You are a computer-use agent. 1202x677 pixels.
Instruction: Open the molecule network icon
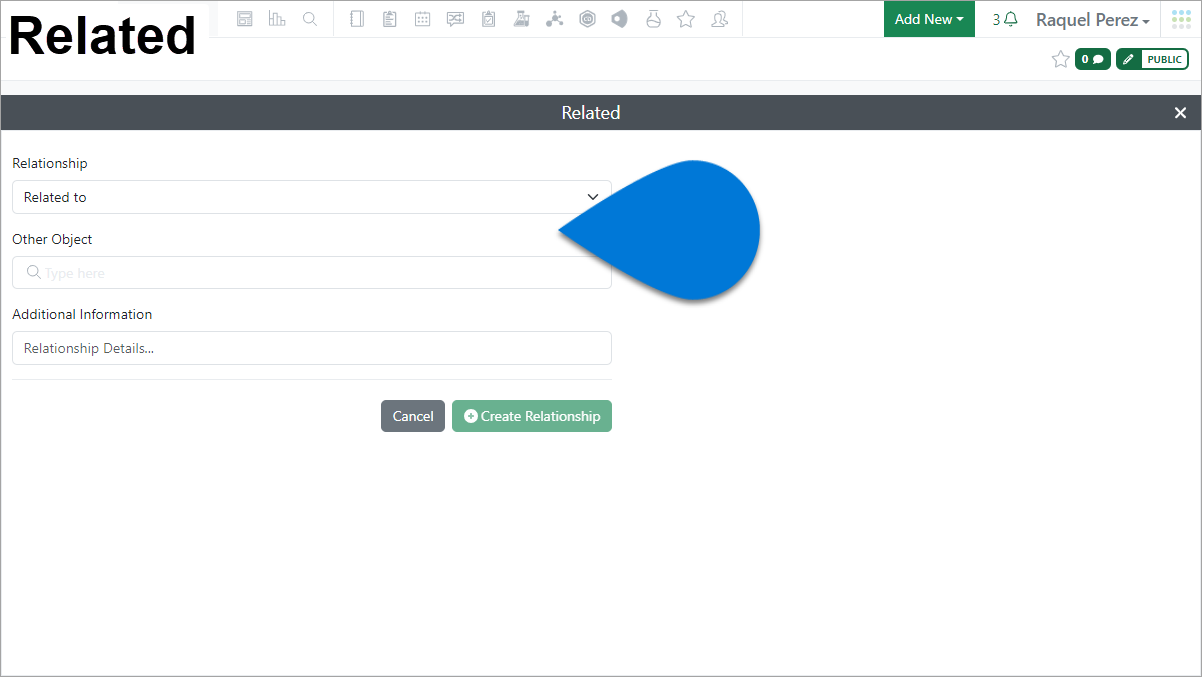coord(554,19)
